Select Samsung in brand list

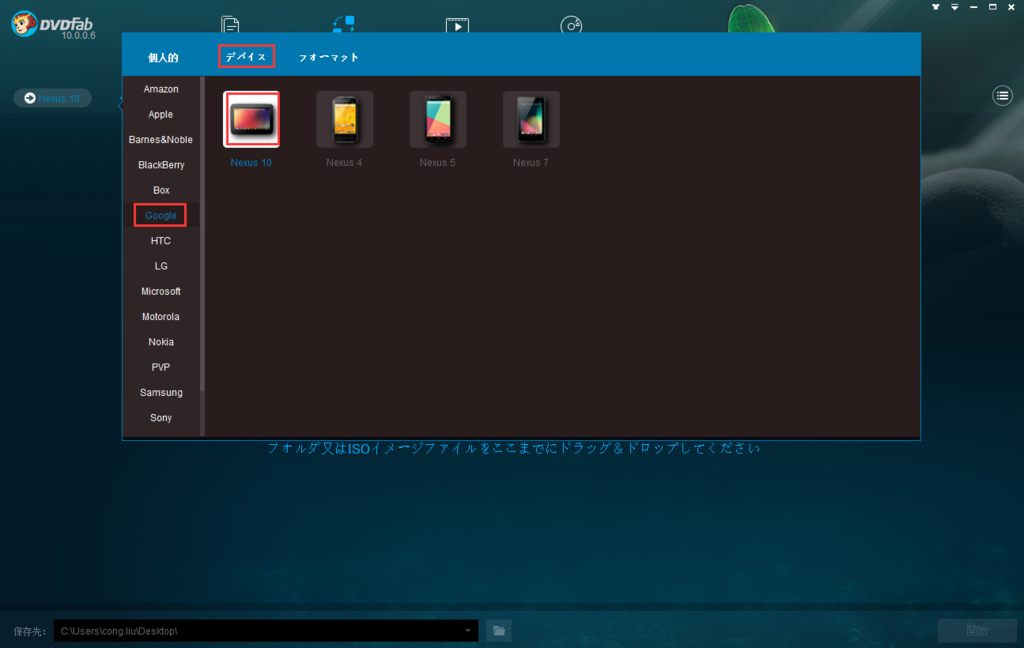coord(161,393)
